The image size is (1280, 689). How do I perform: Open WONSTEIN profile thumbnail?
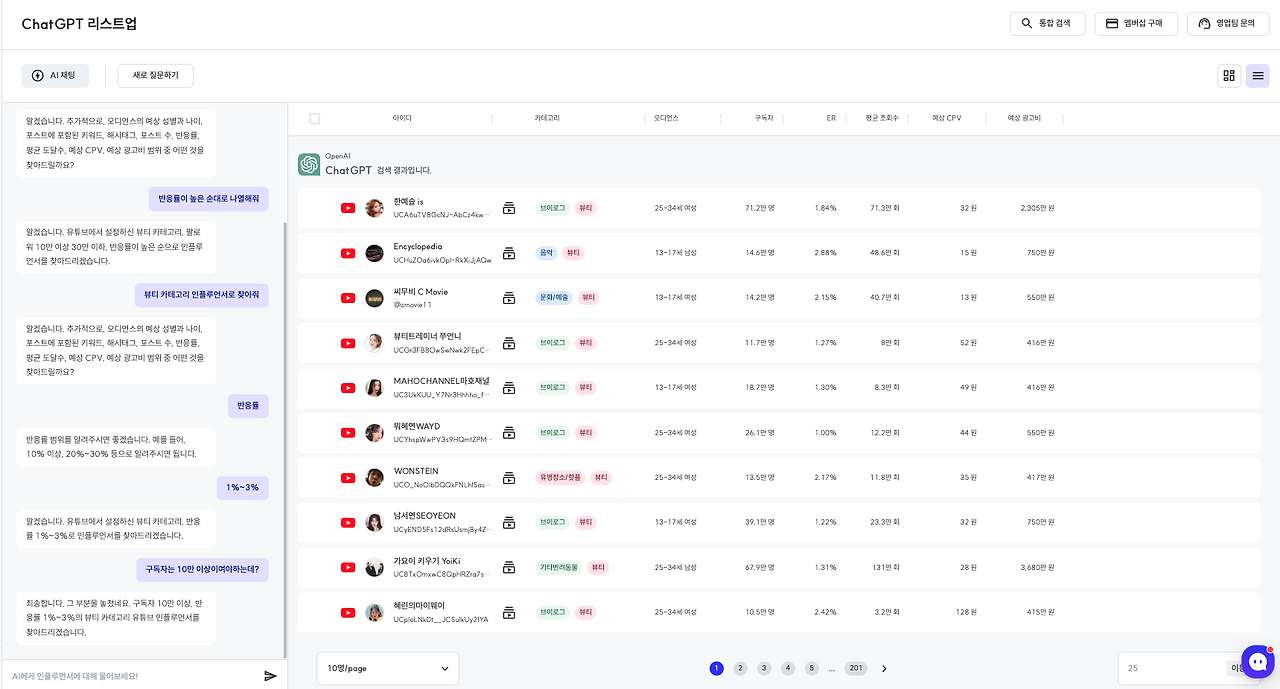[375, 478]
